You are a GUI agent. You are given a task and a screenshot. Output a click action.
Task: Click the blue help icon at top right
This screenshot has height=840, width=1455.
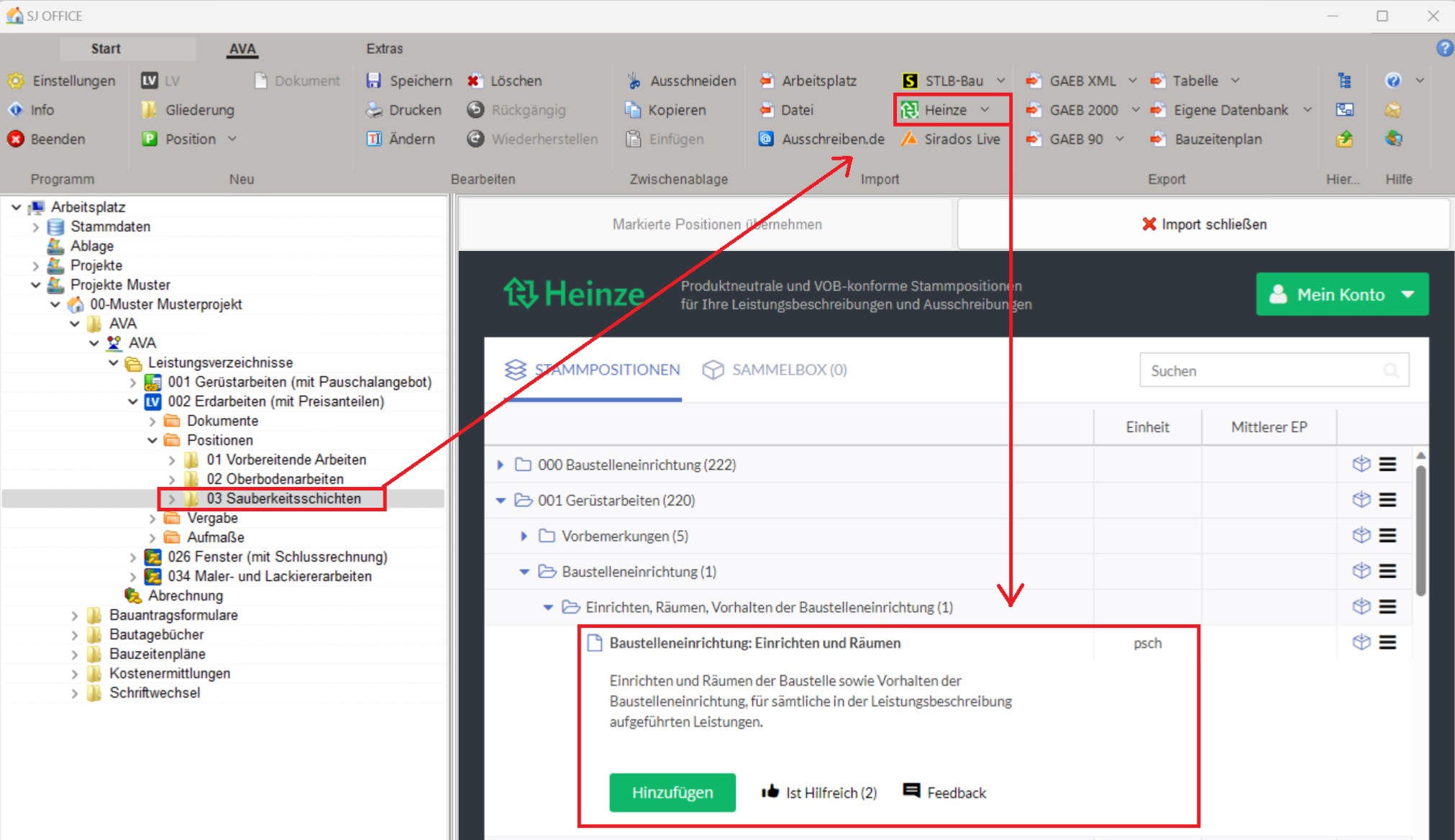[1444, 48]
